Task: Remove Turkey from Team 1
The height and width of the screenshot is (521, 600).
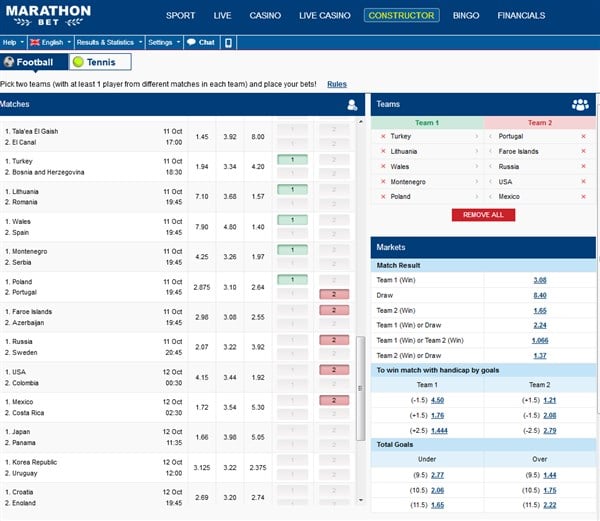Action: [x=383, y=136]
